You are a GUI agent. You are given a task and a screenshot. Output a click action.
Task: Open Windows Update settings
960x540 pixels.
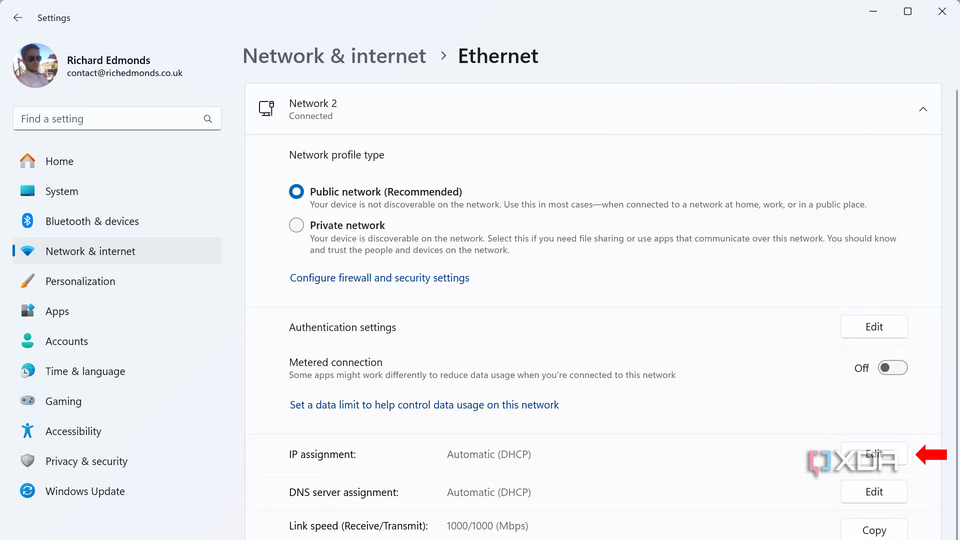pos(117,491)
